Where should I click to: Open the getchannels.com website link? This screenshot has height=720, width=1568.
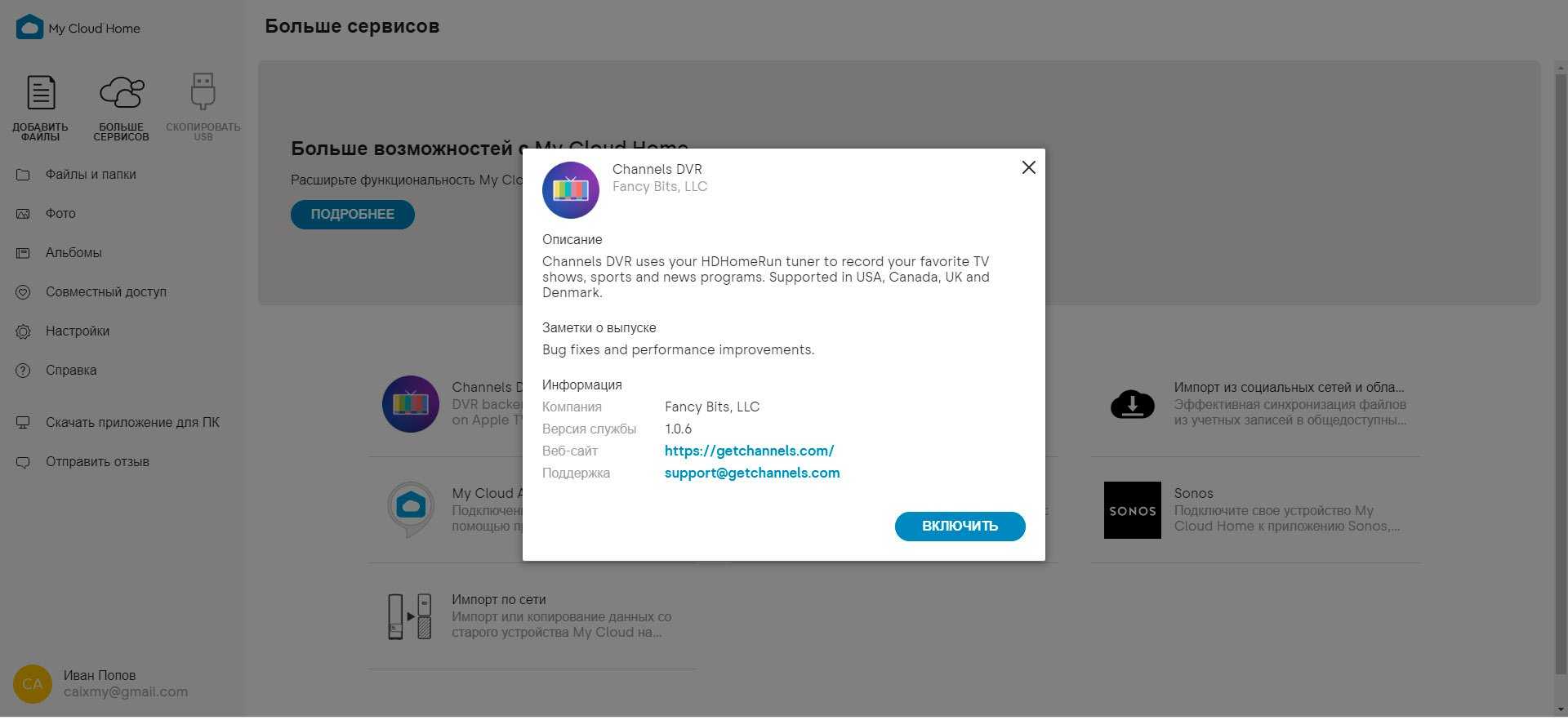[749, 451]
